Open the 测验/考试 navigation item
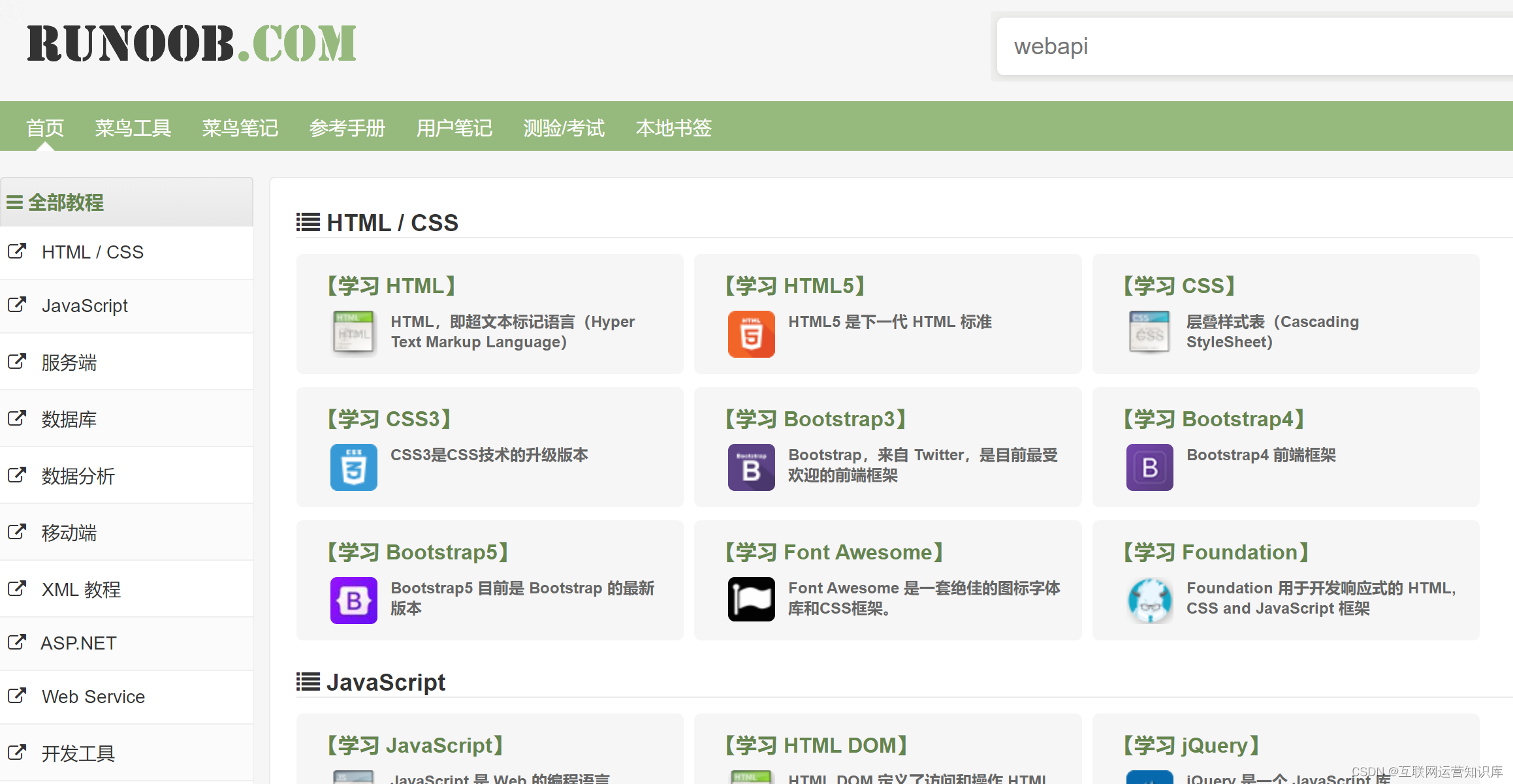1513x784 pixels. click(564, 128)
